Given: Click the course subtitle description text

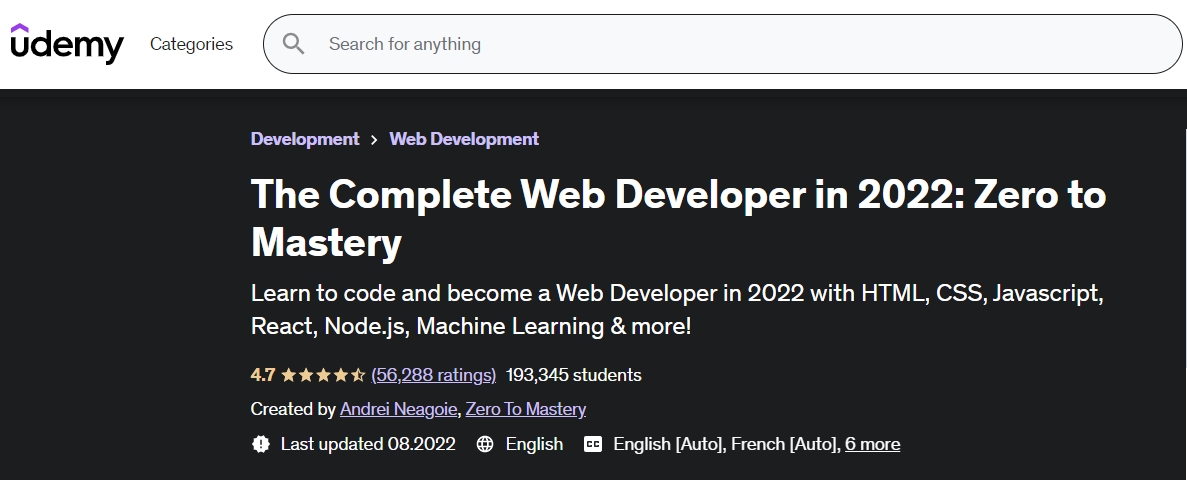Looking at the screenshot, I should (x=677, y=310).
